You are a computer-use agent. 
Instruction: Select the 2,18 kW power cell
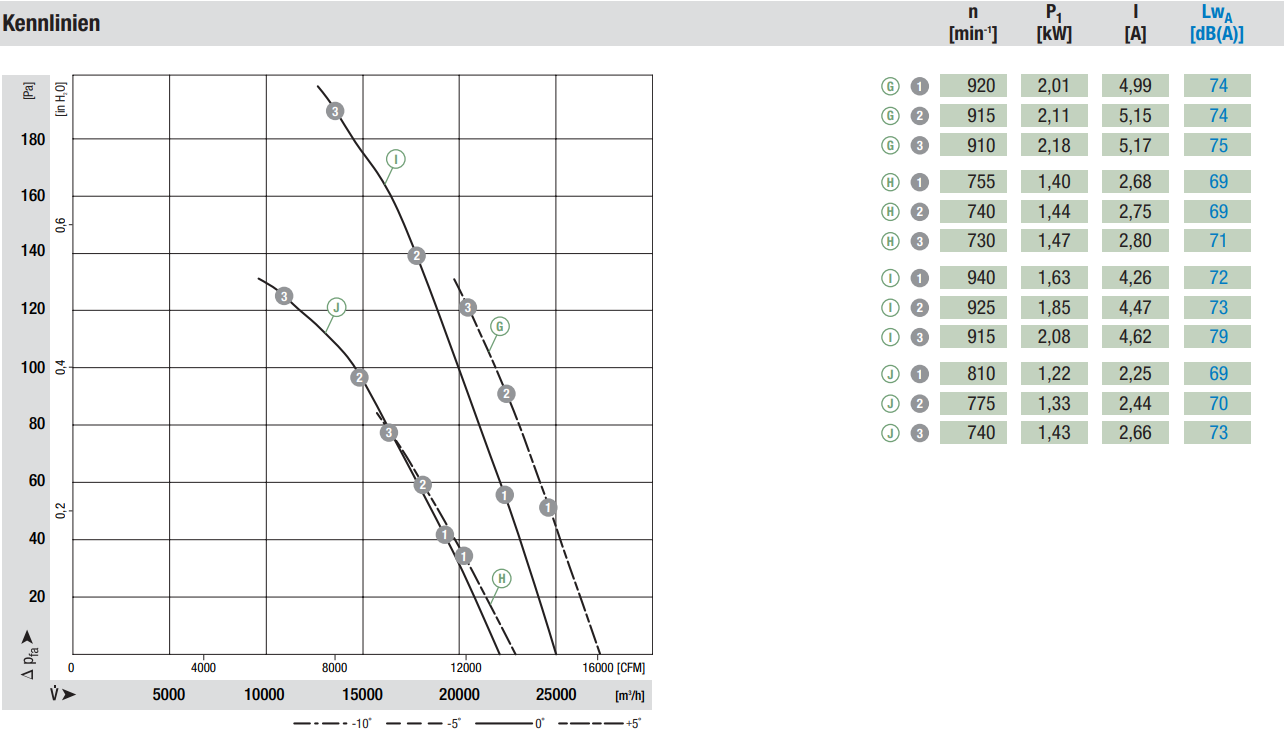1054,146
